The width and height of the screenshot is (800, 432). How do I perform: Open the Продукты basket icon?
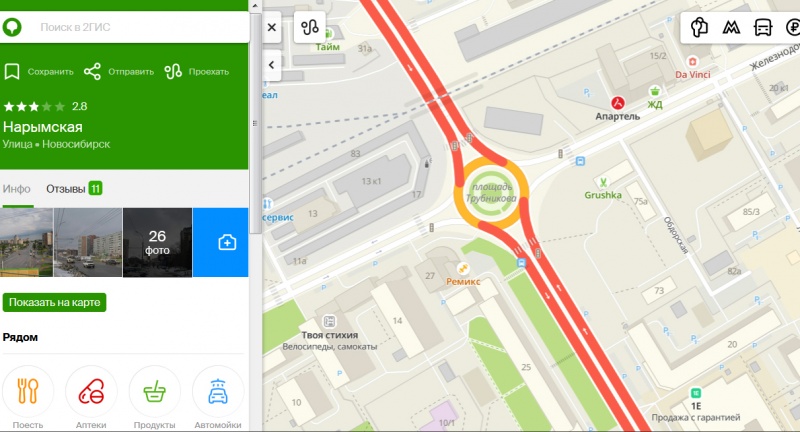coord(154,392)
